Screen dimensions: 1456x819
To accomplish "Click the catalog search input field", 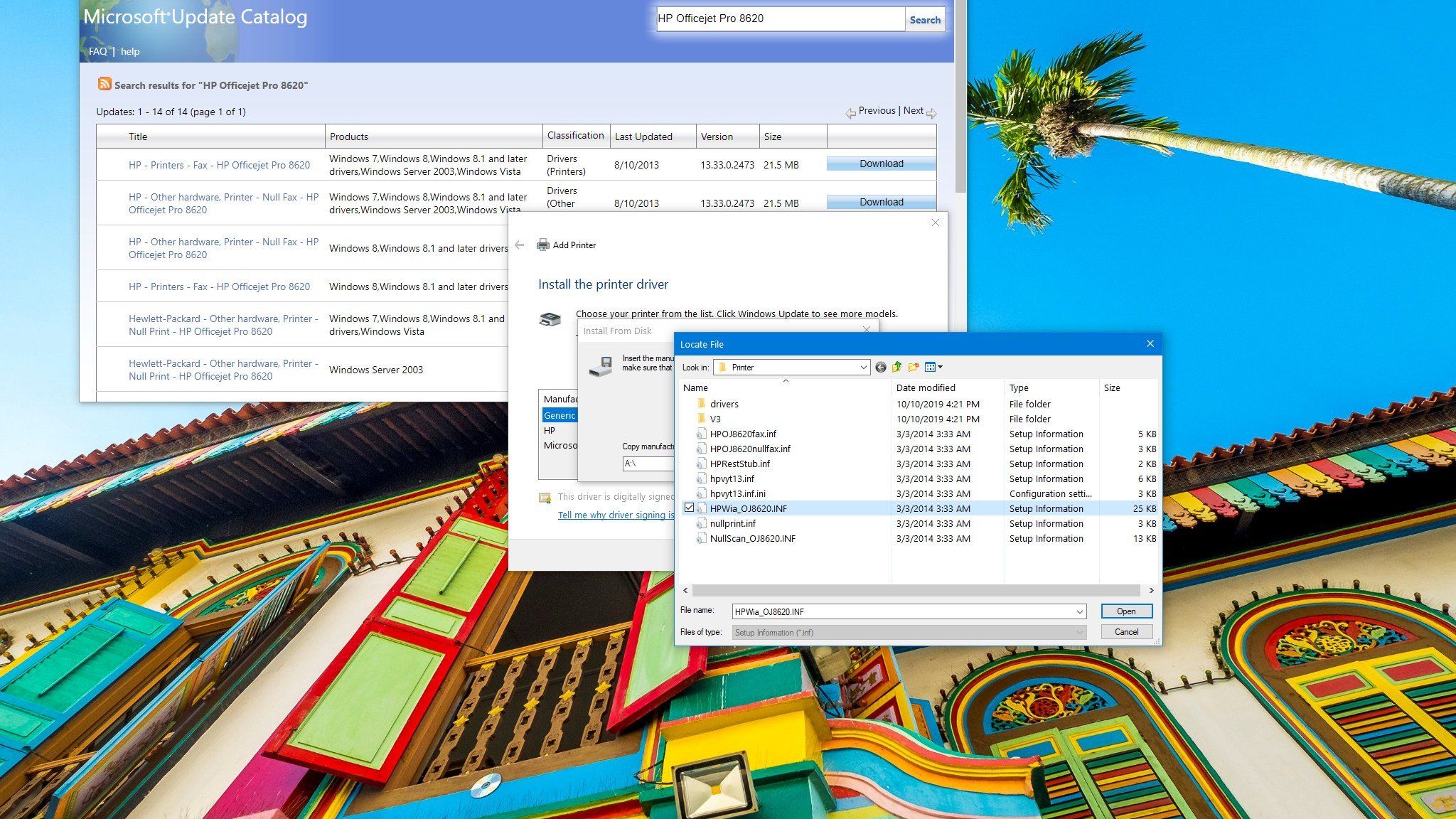I will click(779, 19).
